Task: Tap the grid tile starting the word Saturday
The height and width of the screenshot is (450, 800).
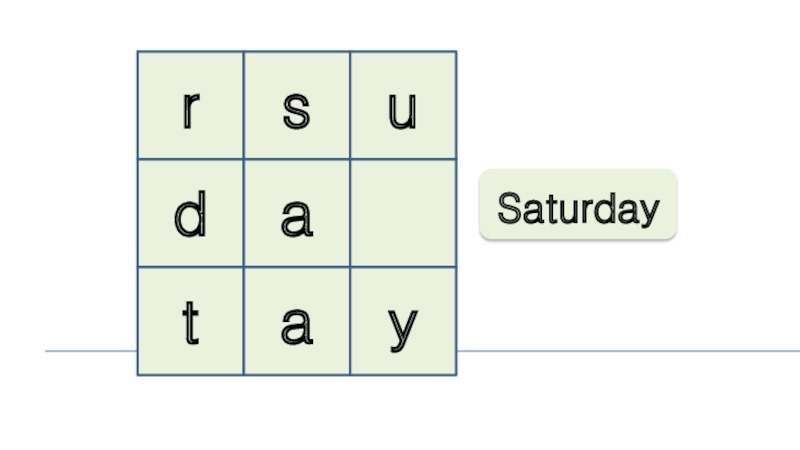Action: click(297, 106)
